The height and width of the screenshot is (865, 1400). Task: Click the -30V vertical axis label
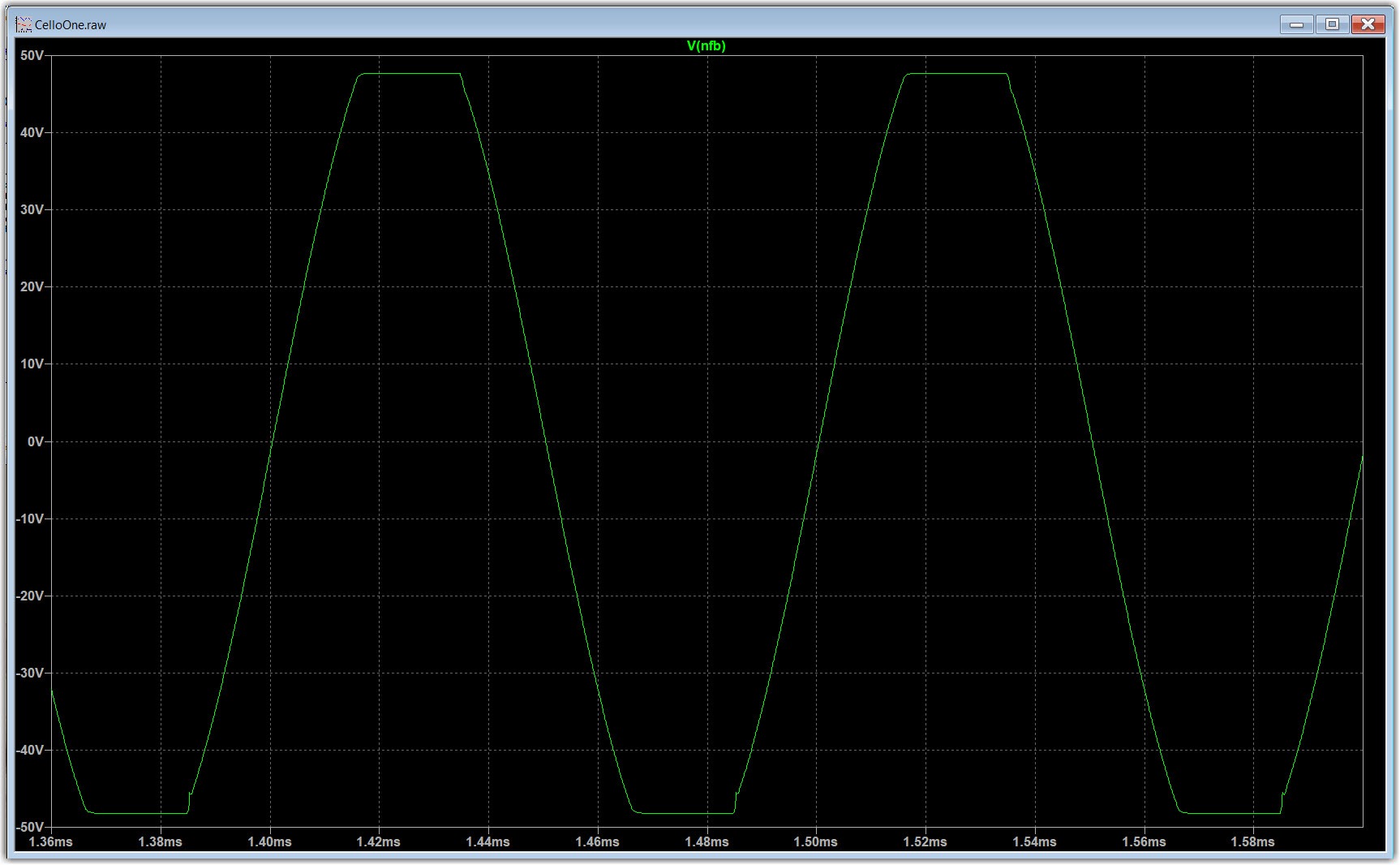click(30, 673)
